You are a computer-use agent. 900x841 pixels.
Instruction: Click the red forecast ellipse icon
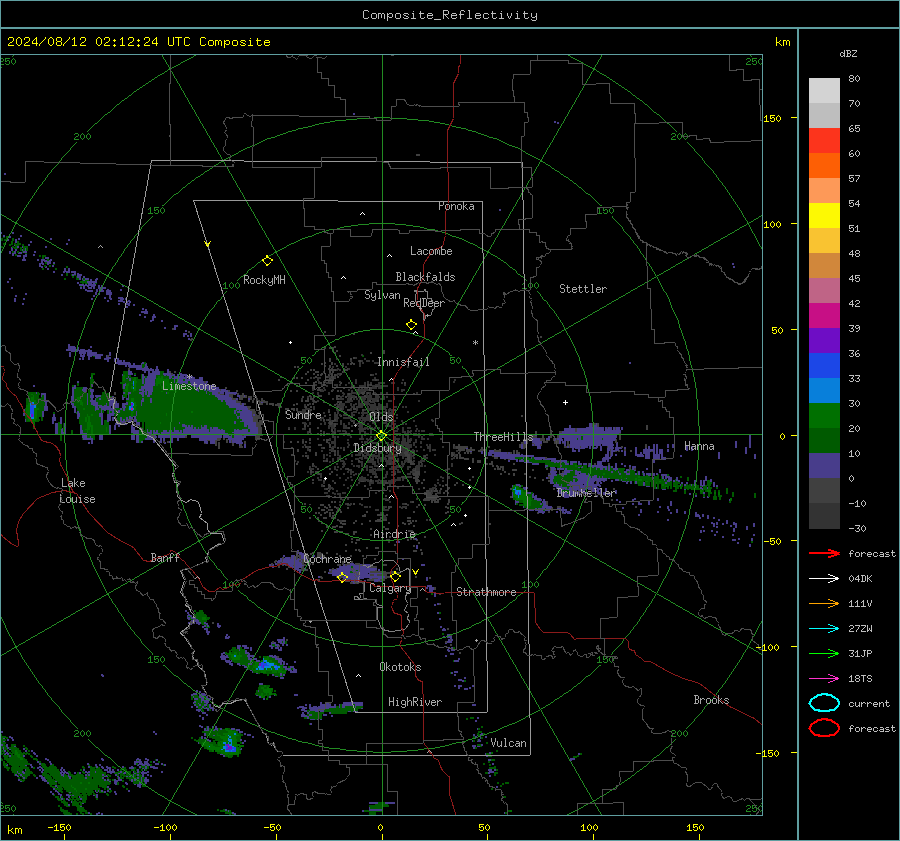824,728
